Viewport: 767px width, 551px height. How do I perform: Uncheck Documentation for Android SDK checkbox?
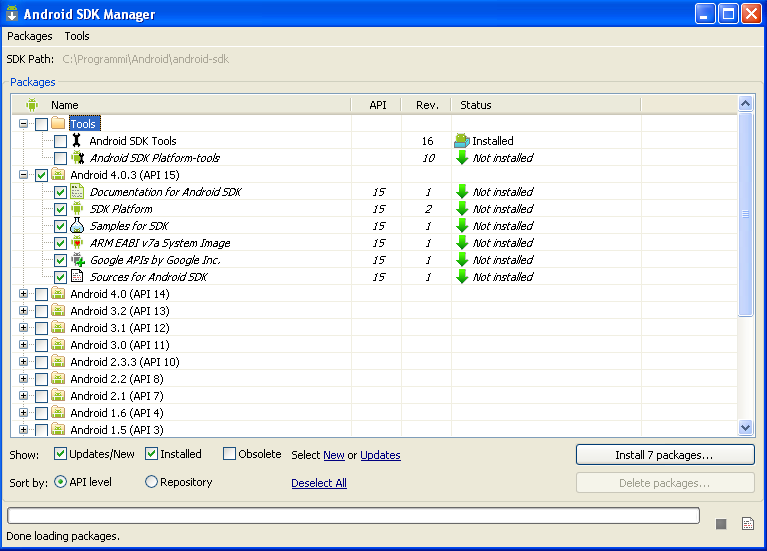(60, 192)
